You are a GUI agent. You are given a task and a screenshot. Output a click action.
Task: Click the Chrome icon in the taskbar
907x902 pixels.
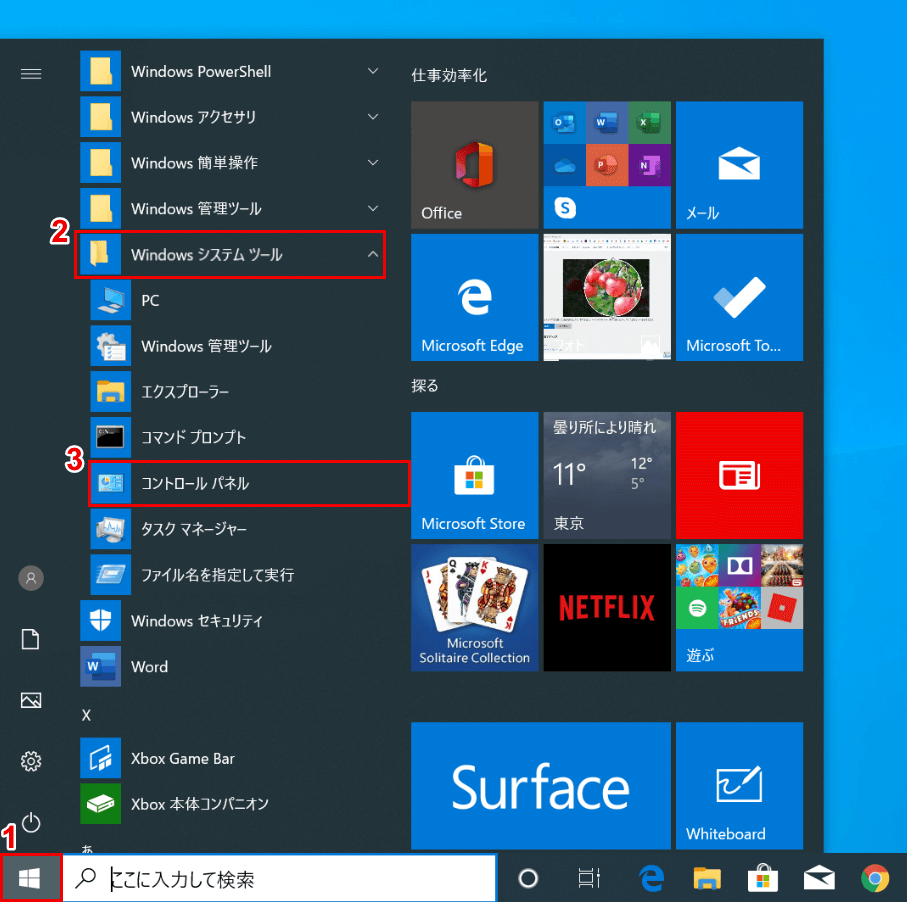coord(875,878)
